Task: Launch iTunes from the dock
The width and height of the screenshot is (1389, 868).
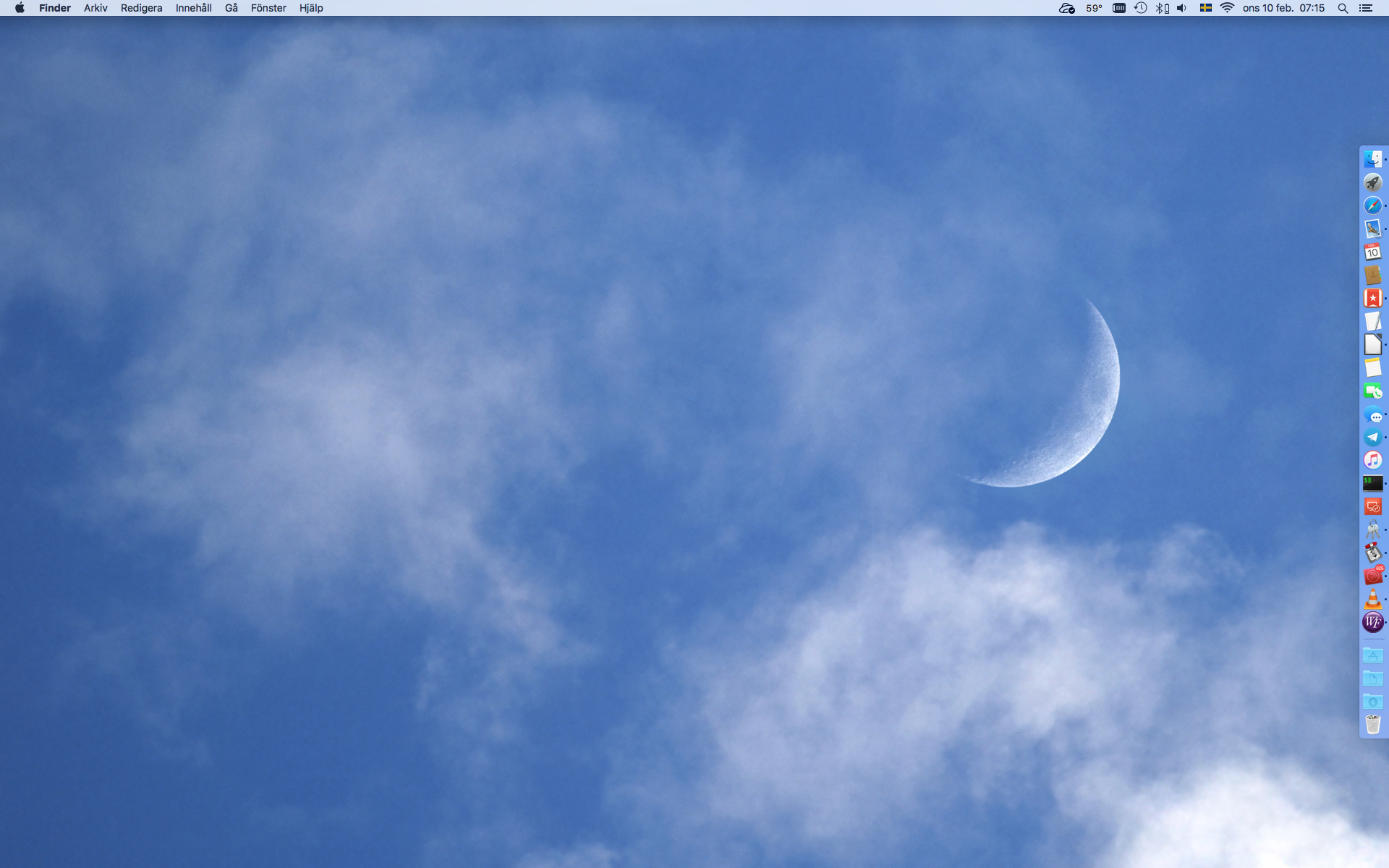Action: coord(1372,460)
